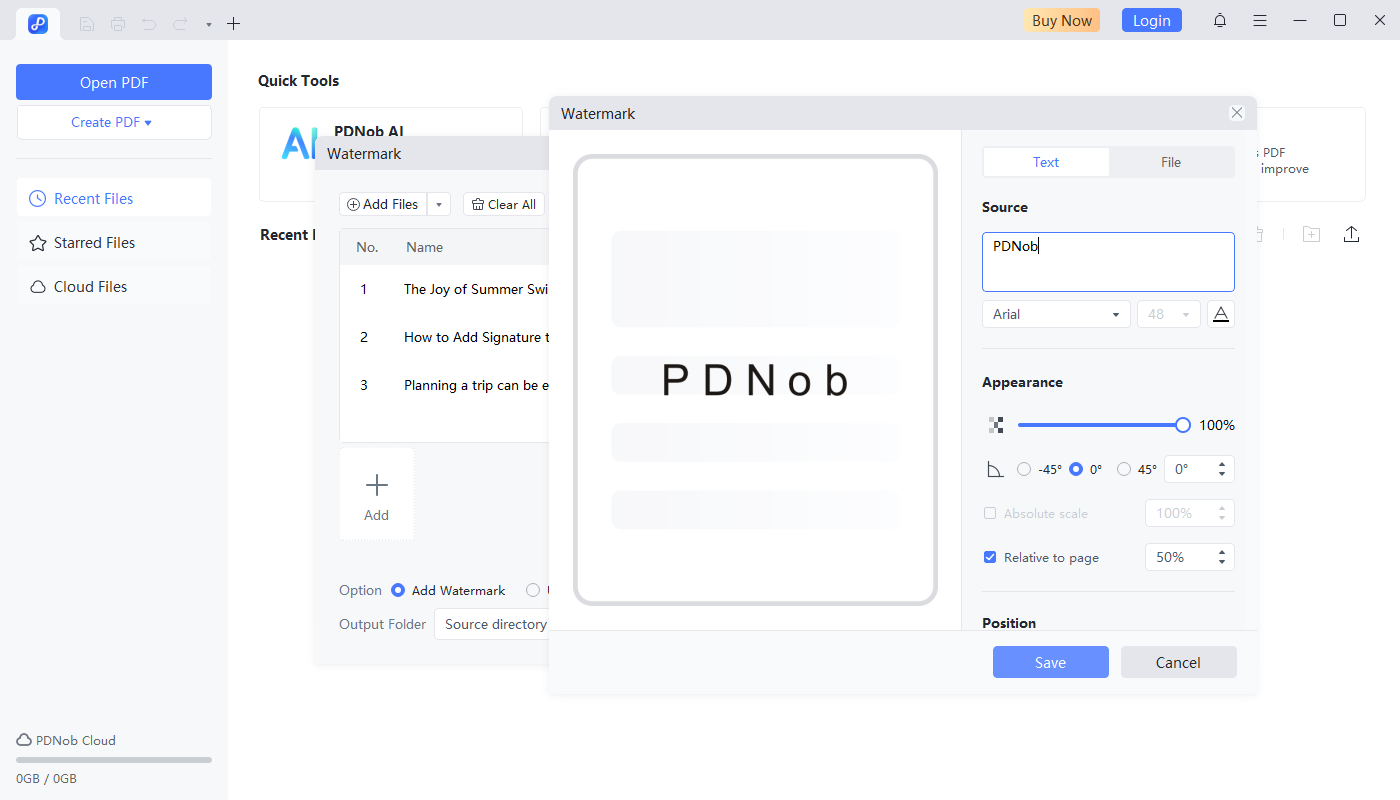Click the opacity slider handle
Image resolution: width=1400 pixels, height=800 pixels.
pyautogui.click(x=1183, y=425)
